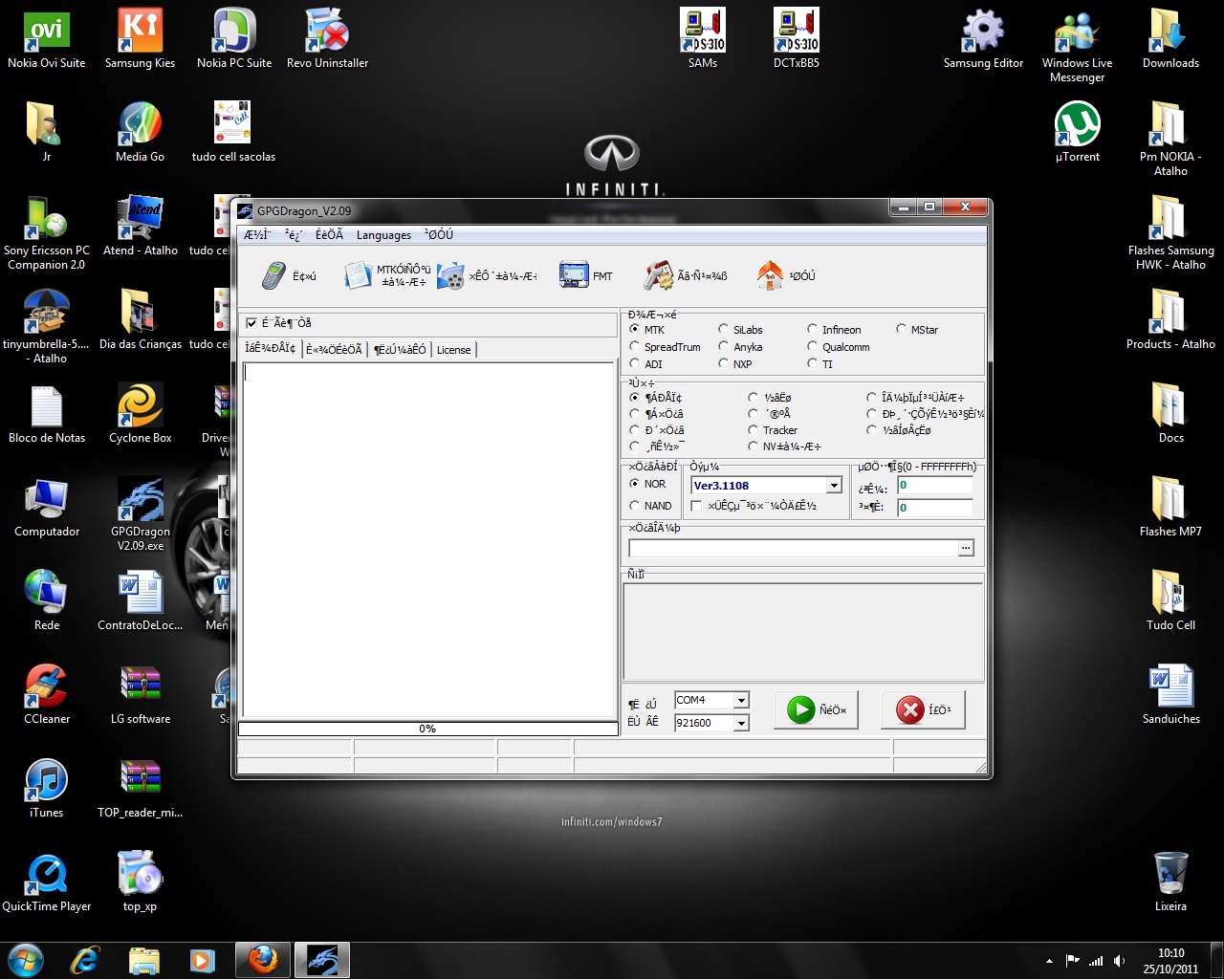The height and width of the screenshot is (980, 1224).
Task: Click the film reel toolbar icon
Action: click(x=450, y=275)
